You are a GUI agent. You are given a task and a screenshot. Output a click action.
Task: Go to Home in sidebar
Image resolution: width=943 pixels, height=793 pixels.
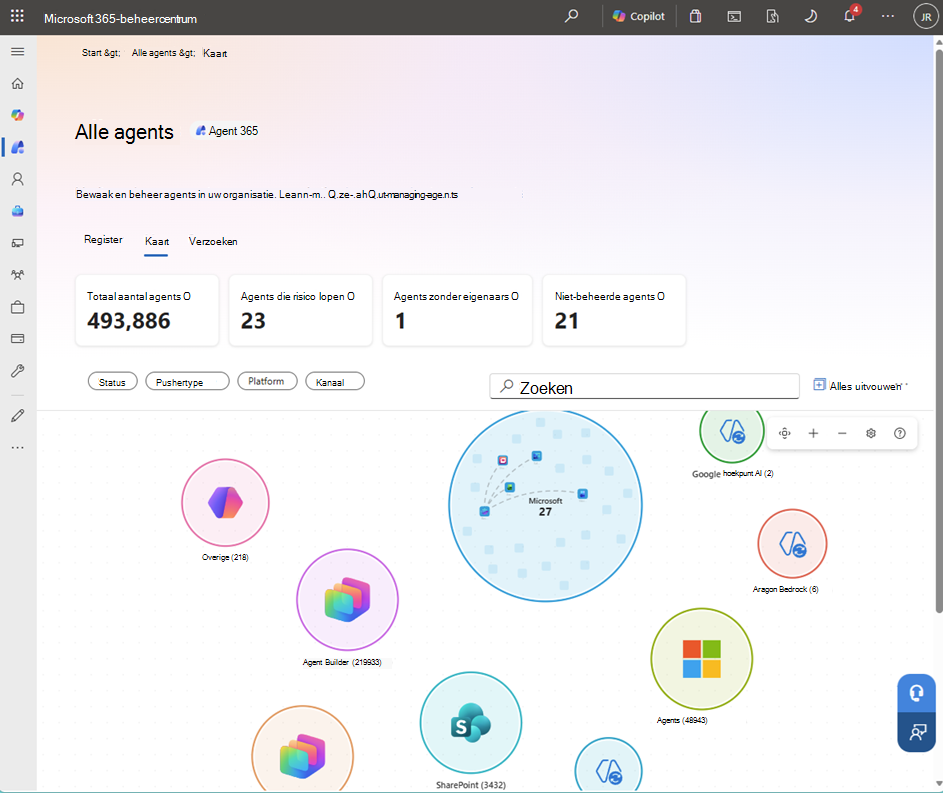[x=17, y=84]
